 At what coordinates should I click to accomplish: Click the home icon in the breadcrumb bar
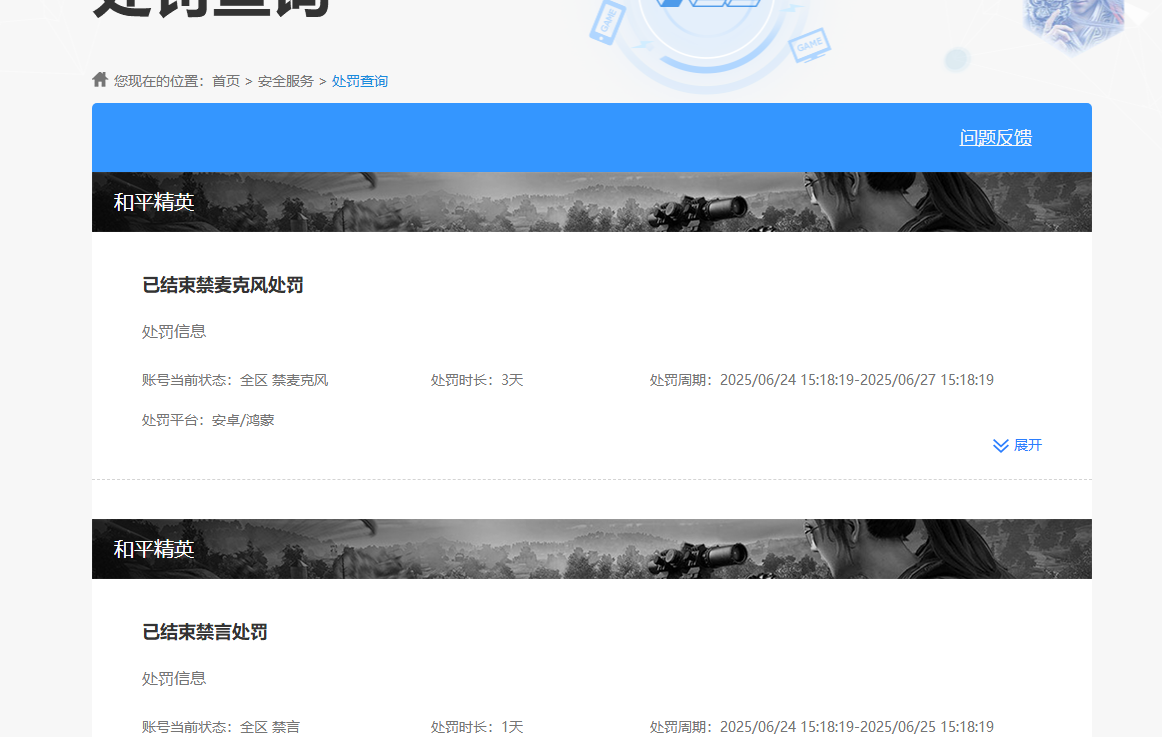(99, 80)
